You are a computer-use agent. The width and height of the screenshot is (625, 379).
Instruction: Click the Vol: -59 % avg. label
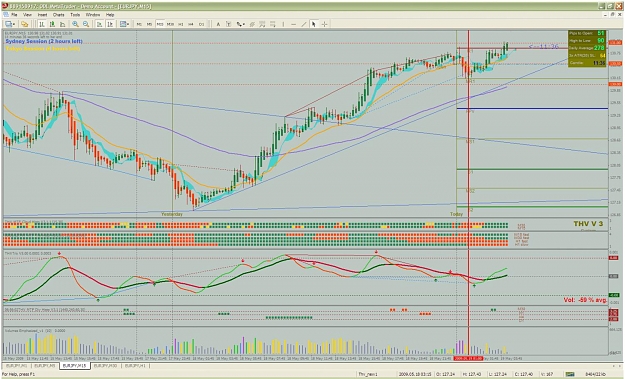(585, 300)
